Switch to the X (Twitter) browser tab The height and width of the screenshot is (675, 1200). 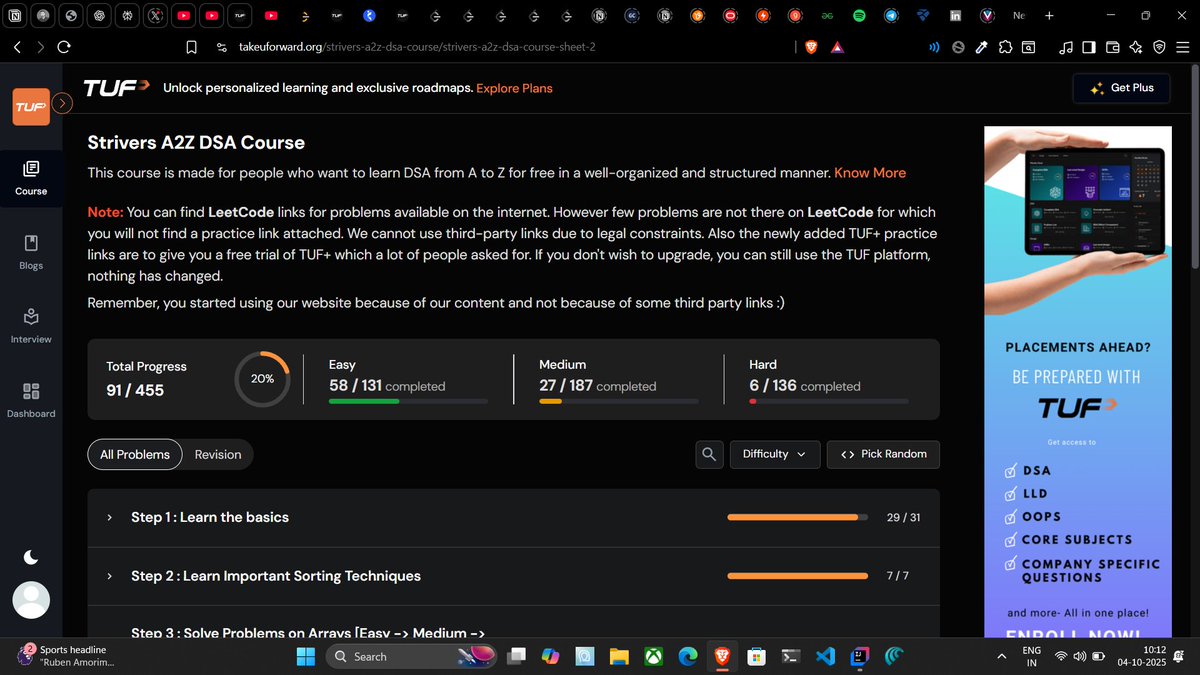point(154,15)
